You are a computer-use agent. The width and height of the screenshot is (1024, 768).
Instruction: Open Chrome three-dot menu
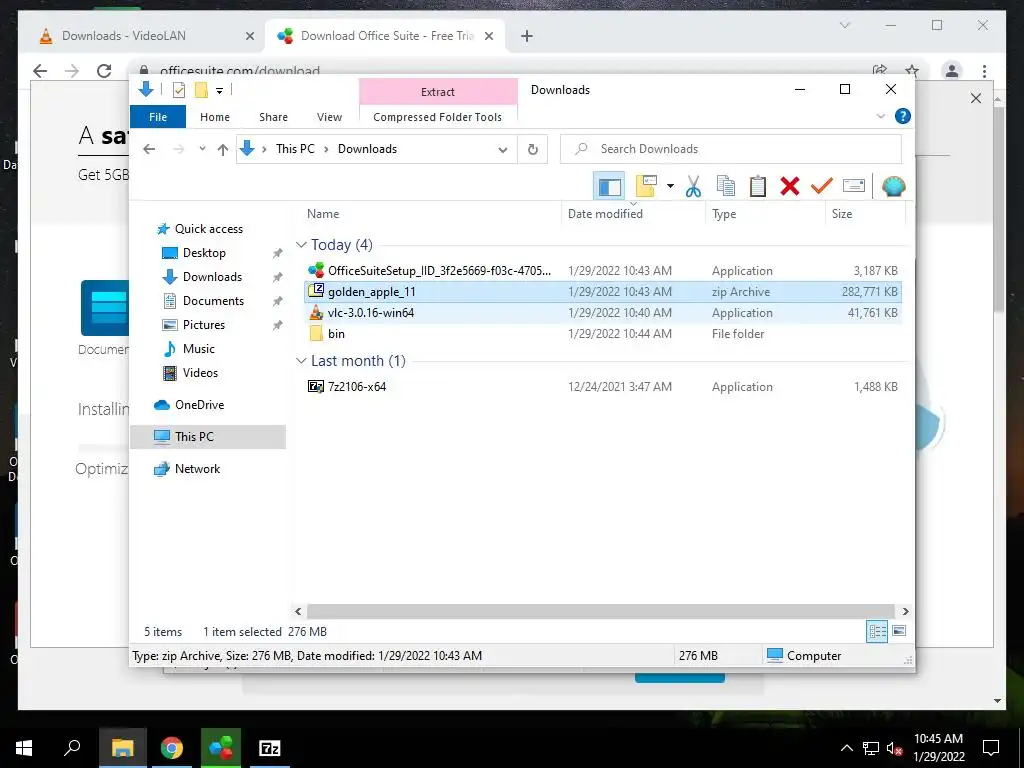click(984, 71)
